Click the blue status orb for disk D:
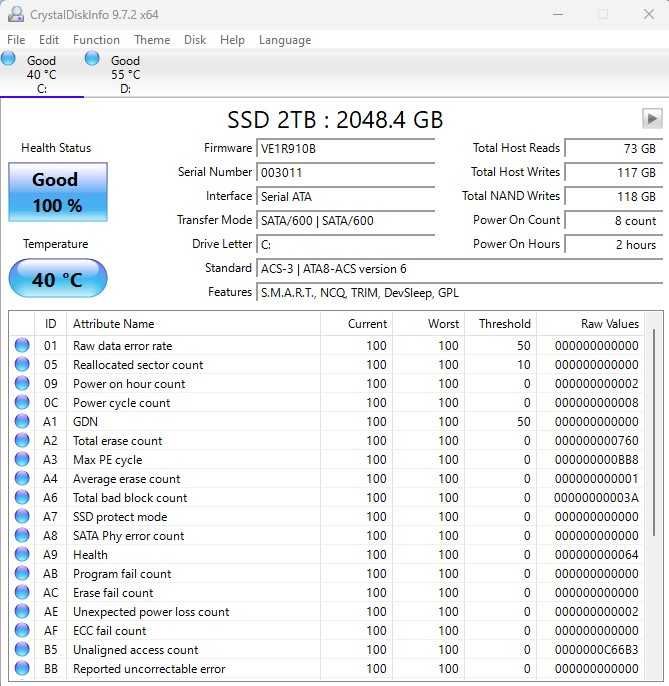This screenshot has width=669, height=686. [92, 58]
